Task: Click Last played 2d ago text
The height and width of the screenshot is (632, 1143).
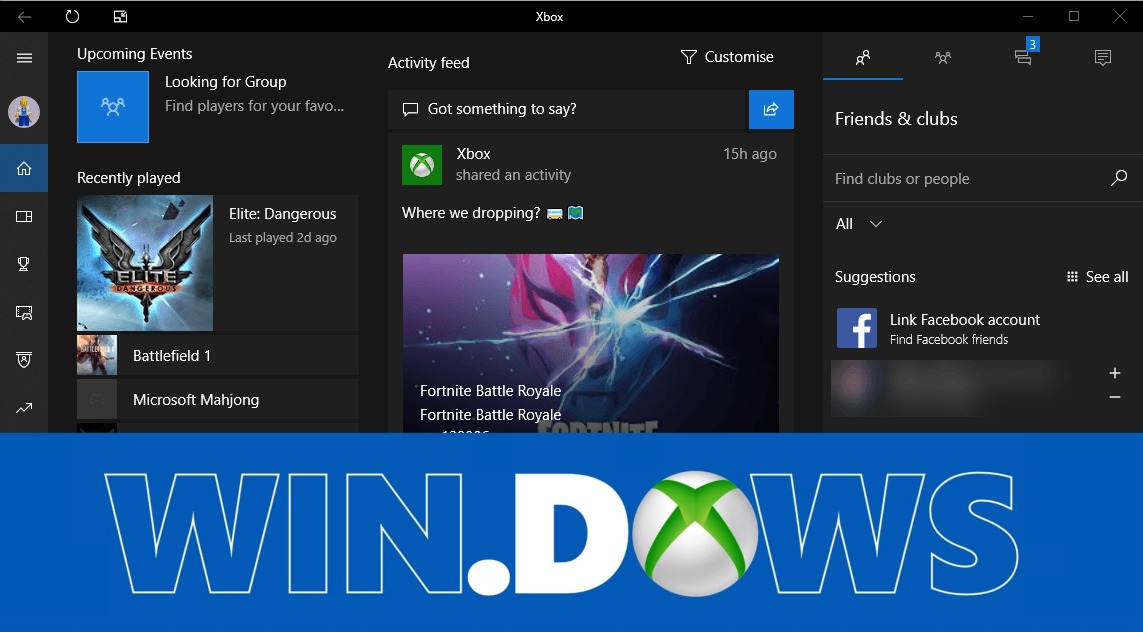Action: pyautogui.click(x=283, y=238)
